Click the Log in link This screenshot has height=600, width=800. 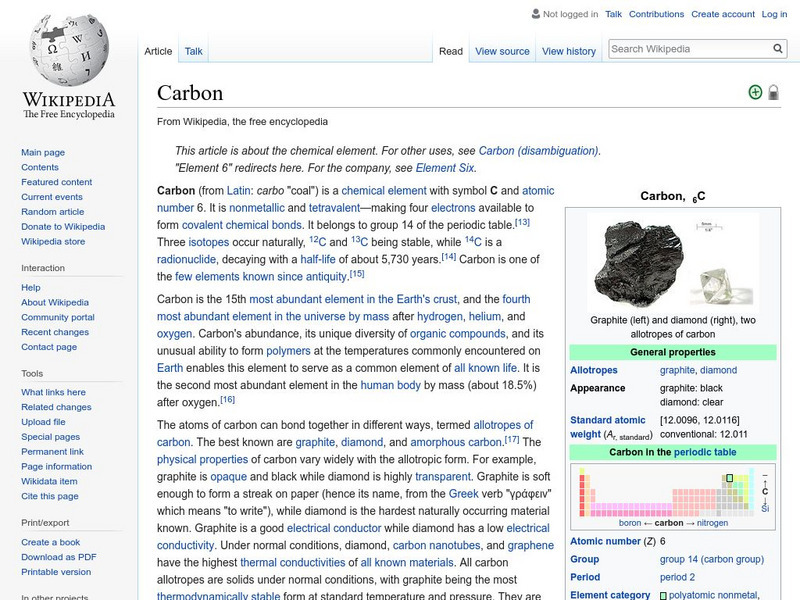point(774,14)
